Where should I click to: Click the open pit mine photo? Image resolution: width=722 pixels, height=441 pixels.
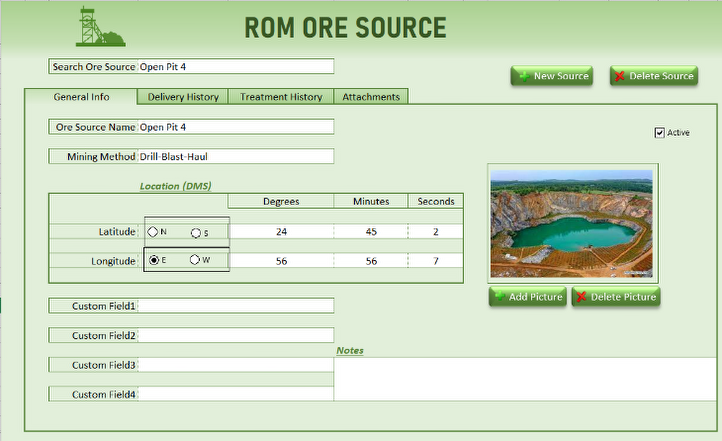pyautogui.click(x=571, y=224)
